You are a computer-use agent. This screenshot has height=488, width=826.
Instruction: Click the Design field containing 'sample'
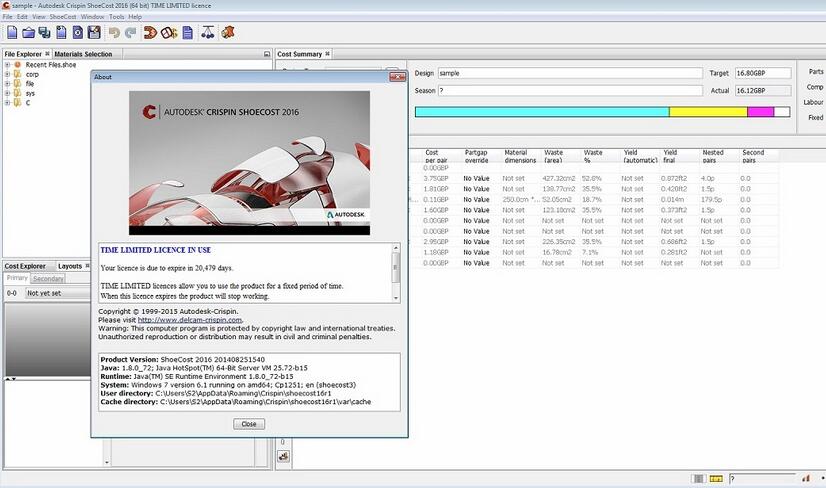(x=570, y=73)
